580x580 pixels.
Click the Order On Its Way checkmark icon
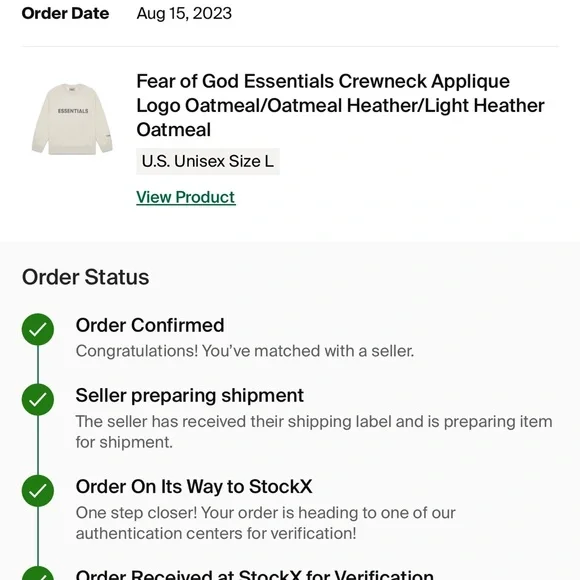38,490
